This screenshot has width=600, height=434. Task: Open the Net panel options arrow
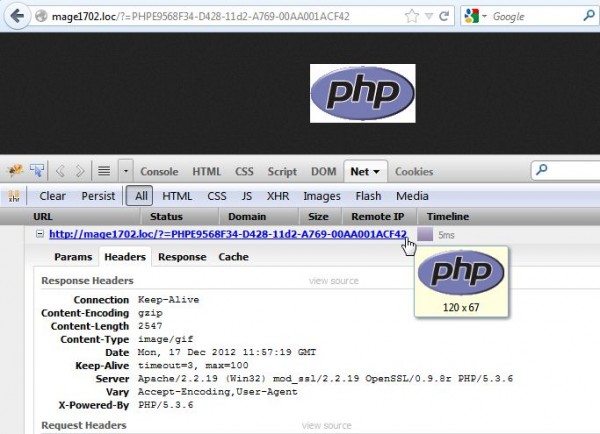coord(377,172)
